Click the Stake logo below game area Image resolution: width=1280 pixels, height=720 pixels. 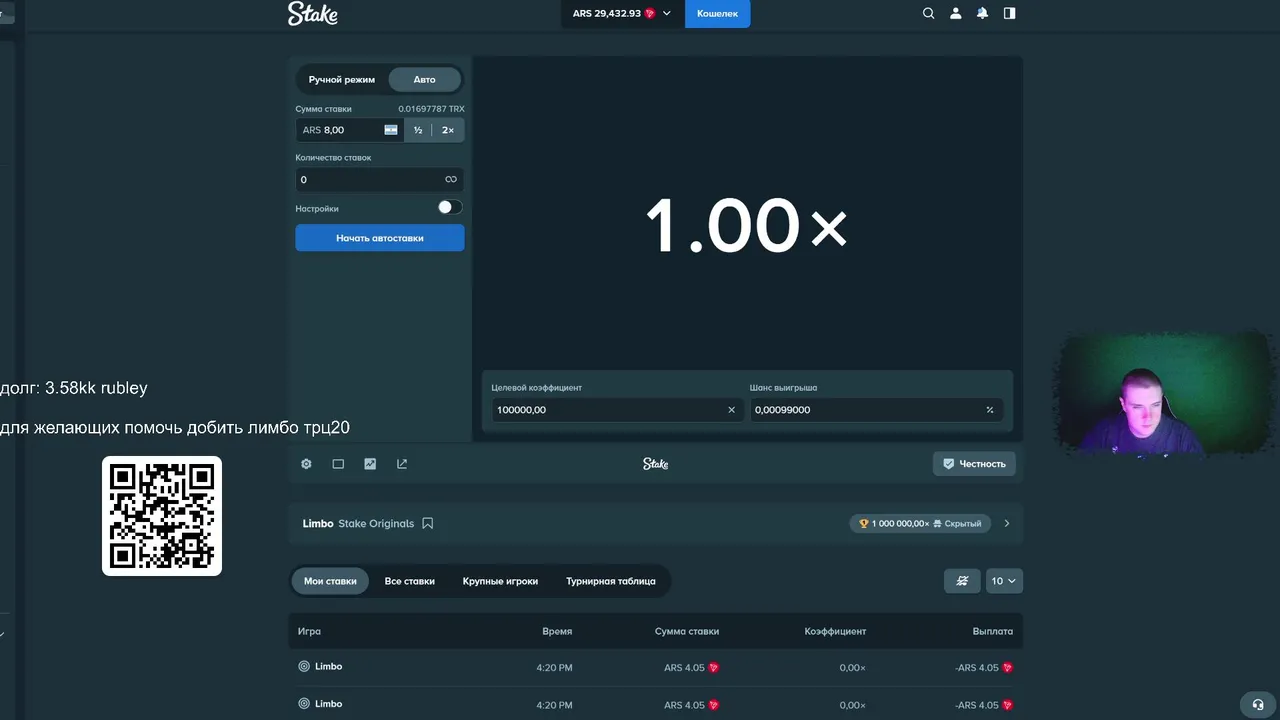[655, 464]
